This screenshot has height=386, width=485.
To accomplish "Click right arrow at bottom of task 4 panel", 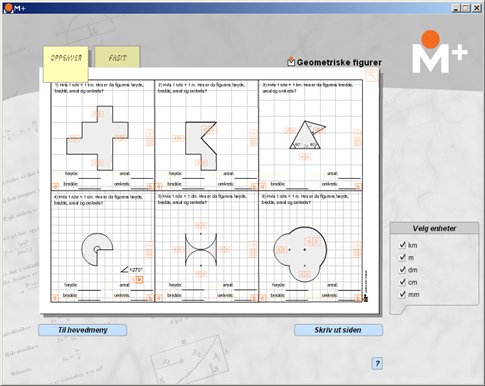I will click(150, 298).
